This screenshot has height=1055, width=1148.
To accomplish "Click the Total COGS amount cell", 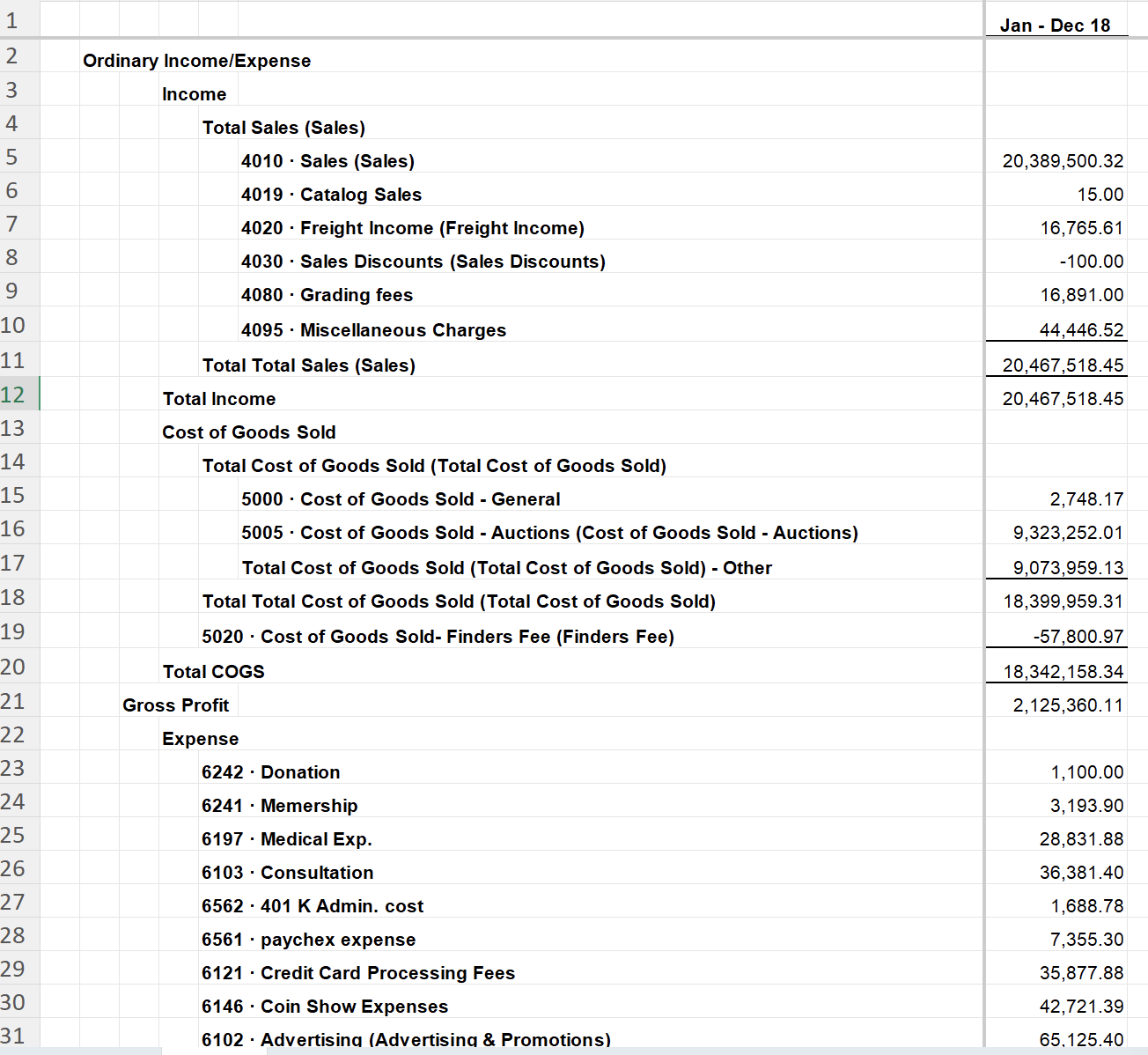I will pos(1056,672).
